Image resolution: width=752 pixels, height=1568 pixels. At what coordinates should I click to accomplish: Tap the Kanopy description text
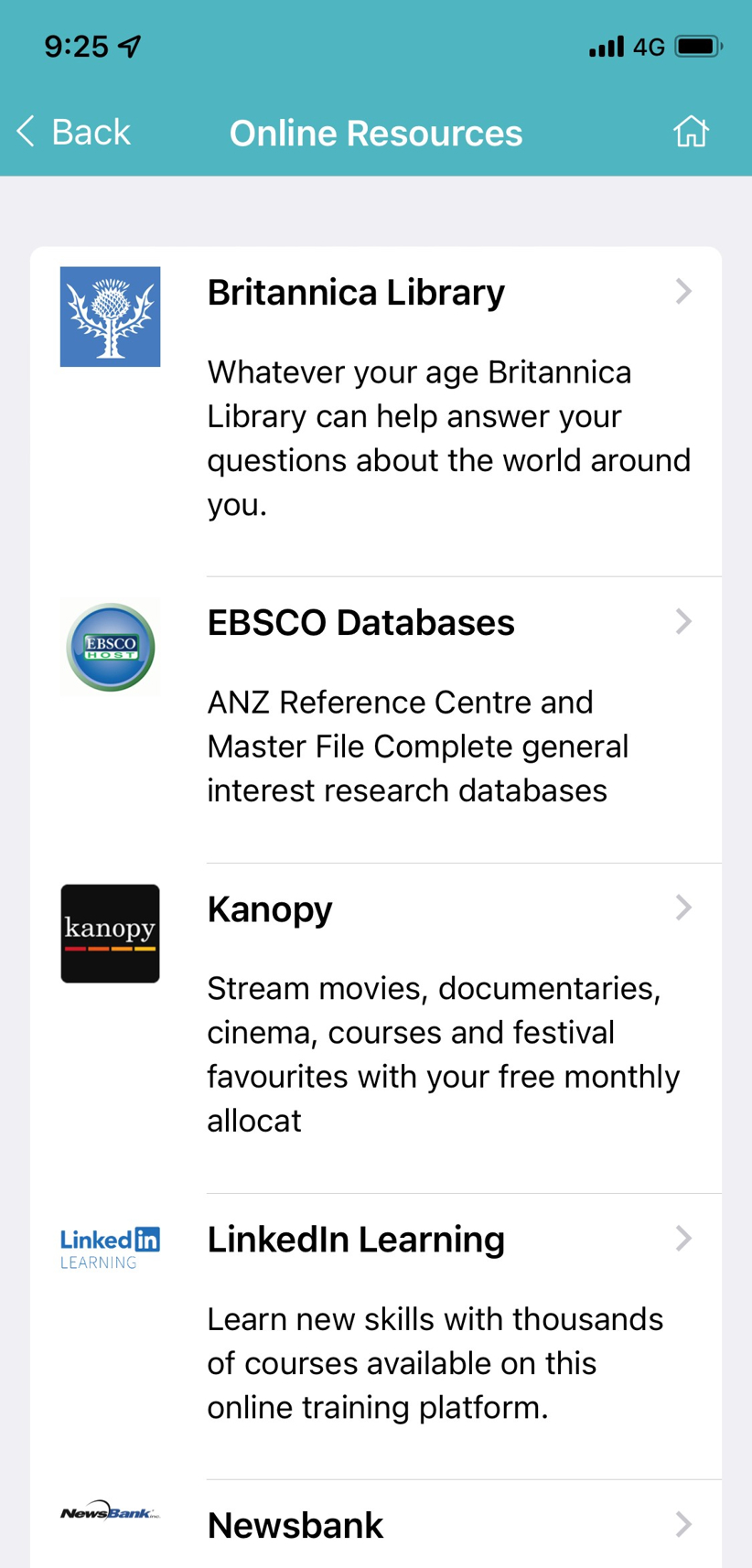pos(444,1054)
